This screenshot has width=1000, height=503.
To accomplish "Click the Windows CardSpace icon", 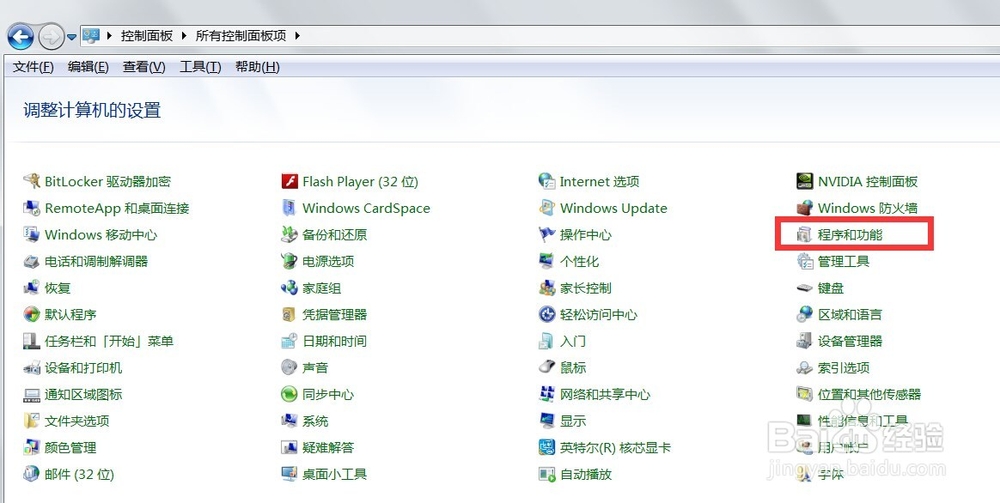I will click(290, 208).
